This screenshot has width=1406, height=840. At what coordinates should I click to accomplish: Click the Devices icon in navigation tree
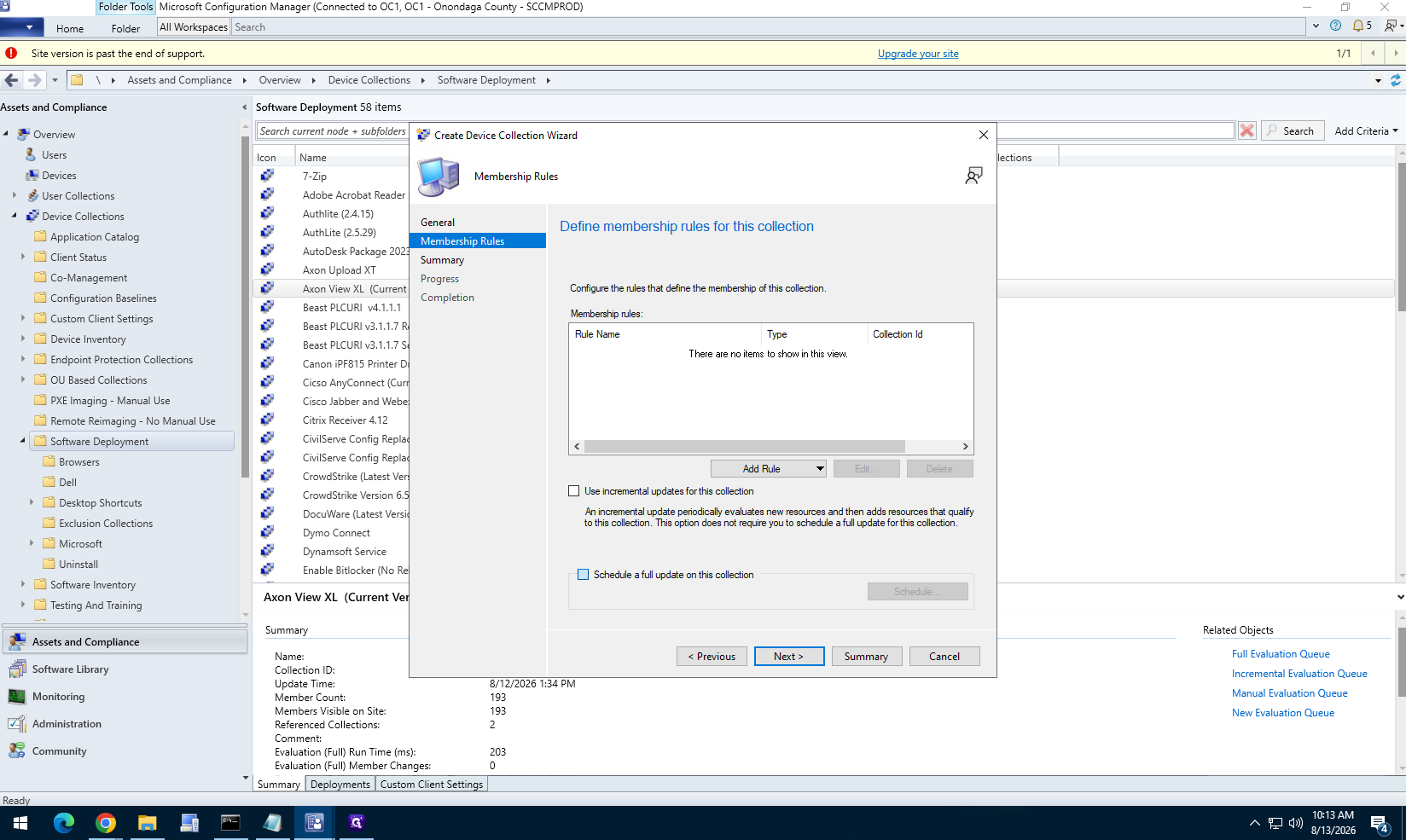pyautogui.click(x=32, y=176)
